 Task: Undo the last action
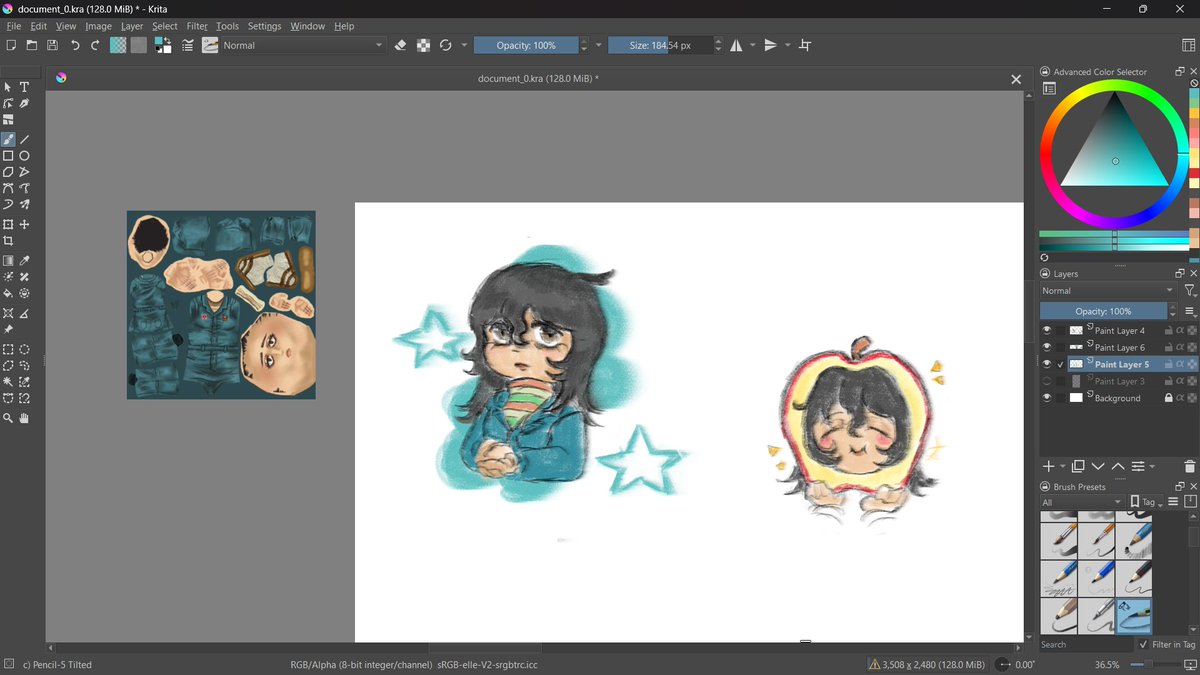(x=75, y=45)
